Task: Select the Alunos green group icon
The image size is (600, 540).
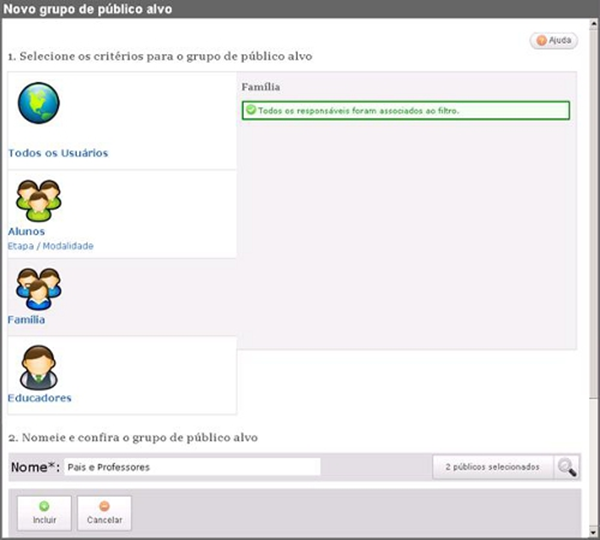Action: 38,201
